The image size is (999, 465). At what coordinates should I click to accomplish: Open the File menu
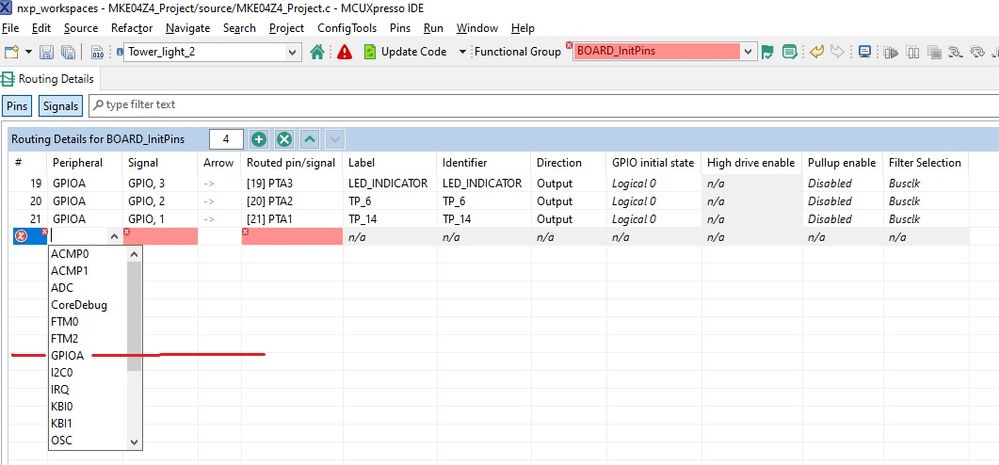pyautogui.click(x=11, y=28)
